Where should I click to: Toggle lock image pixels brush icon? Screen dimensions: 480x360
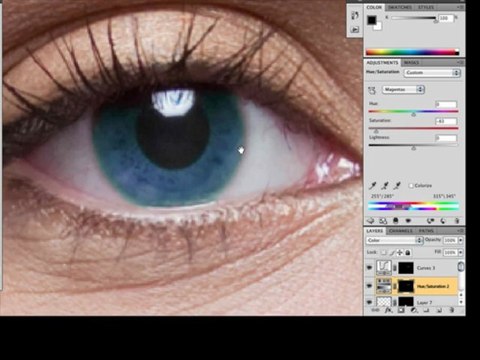point(392,252)
